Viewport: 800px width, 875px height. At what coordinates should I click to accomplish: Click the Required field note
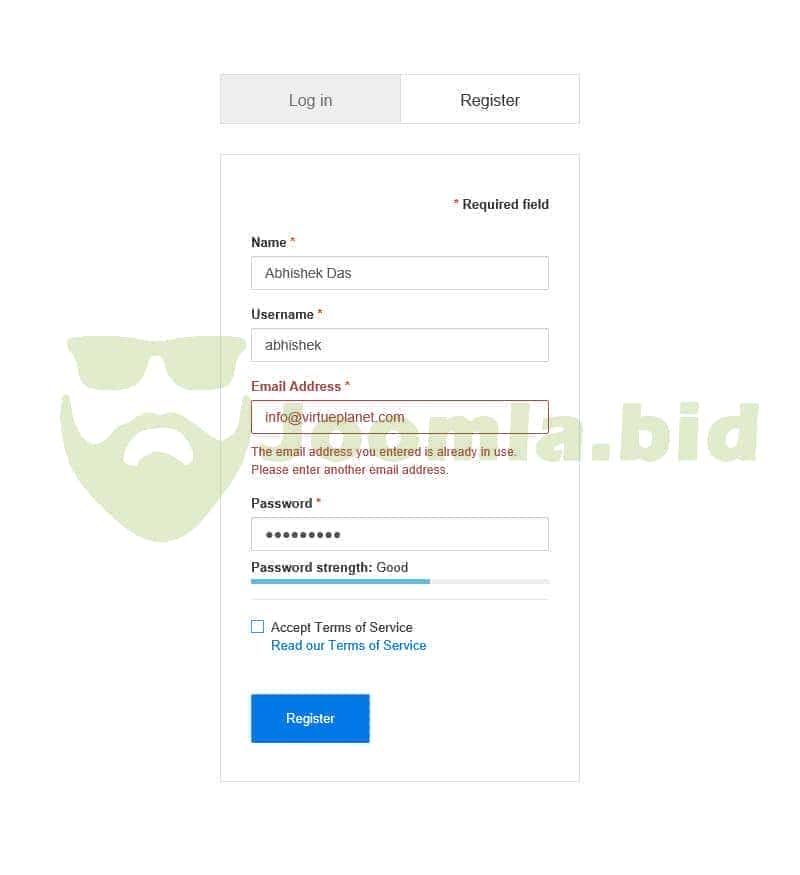tap(501, 204)
